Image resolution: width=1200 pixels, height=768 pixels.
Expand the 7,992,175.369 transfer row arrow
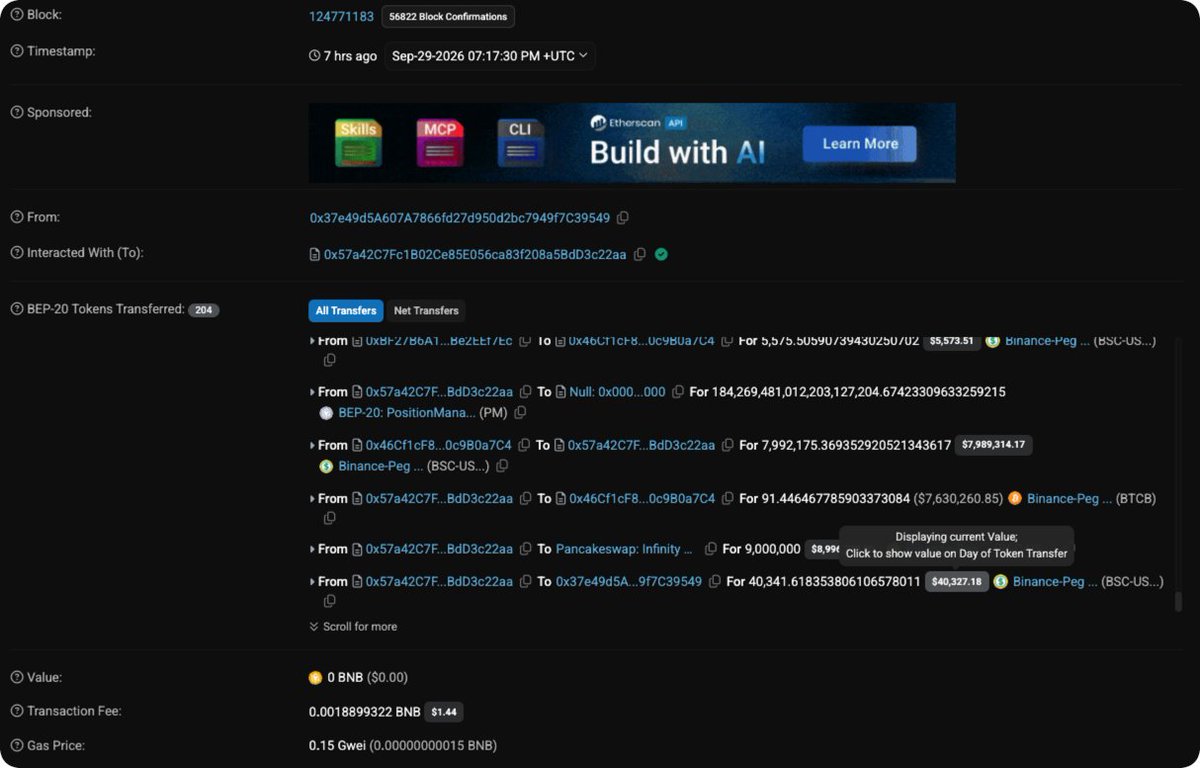click(x=313, y=445)
